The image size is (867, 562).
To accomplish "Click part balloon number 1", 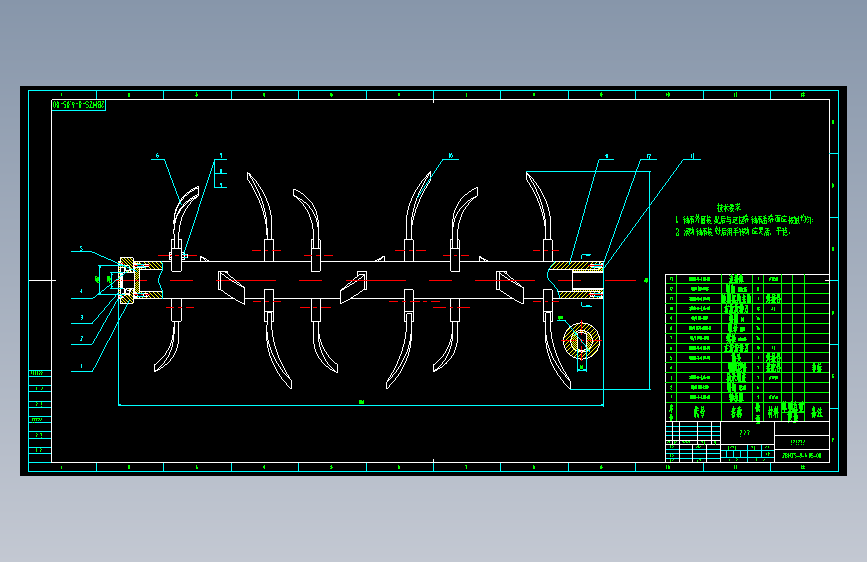I will tap(81, 366).
